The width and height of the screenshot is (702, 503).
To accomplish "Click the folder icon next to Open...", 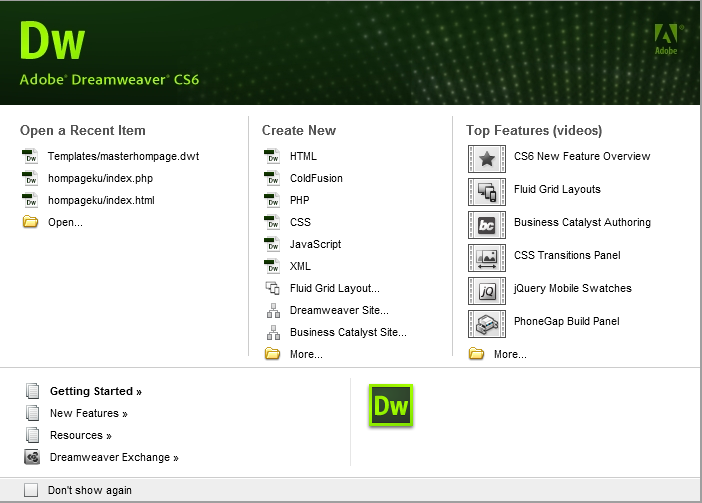I will [30, 222].
